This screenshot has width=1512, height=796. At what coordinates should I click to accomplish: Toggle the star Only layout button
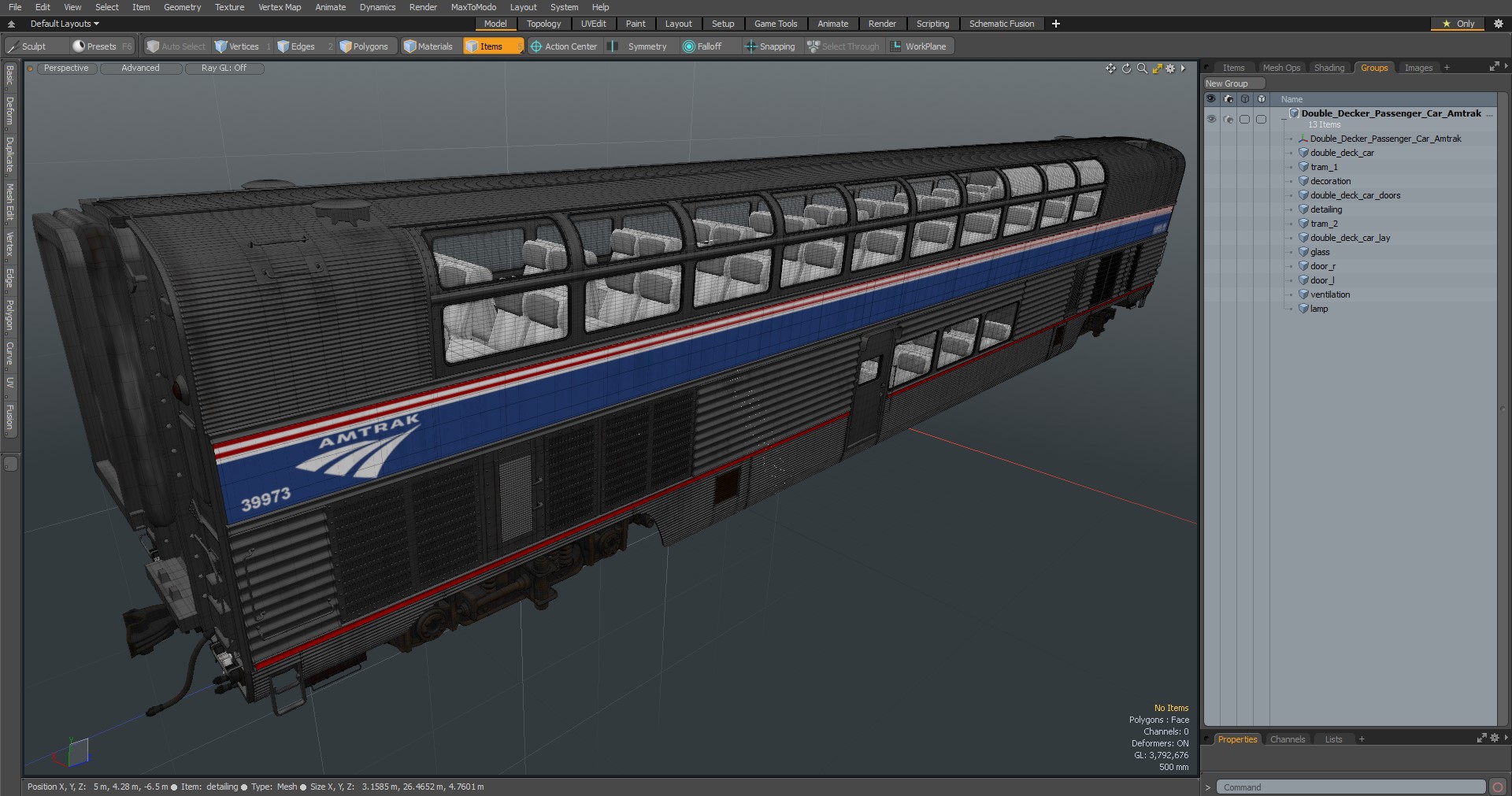click(1458, 24)
